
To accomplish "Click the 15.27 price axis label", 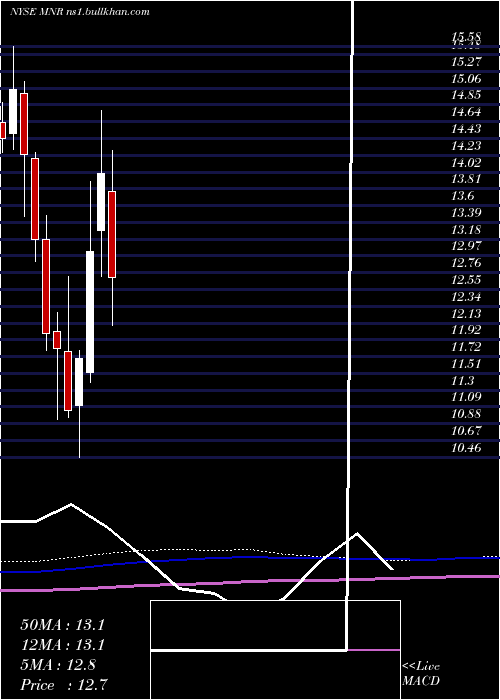I will pyautogui.click(x=466, y=61).
